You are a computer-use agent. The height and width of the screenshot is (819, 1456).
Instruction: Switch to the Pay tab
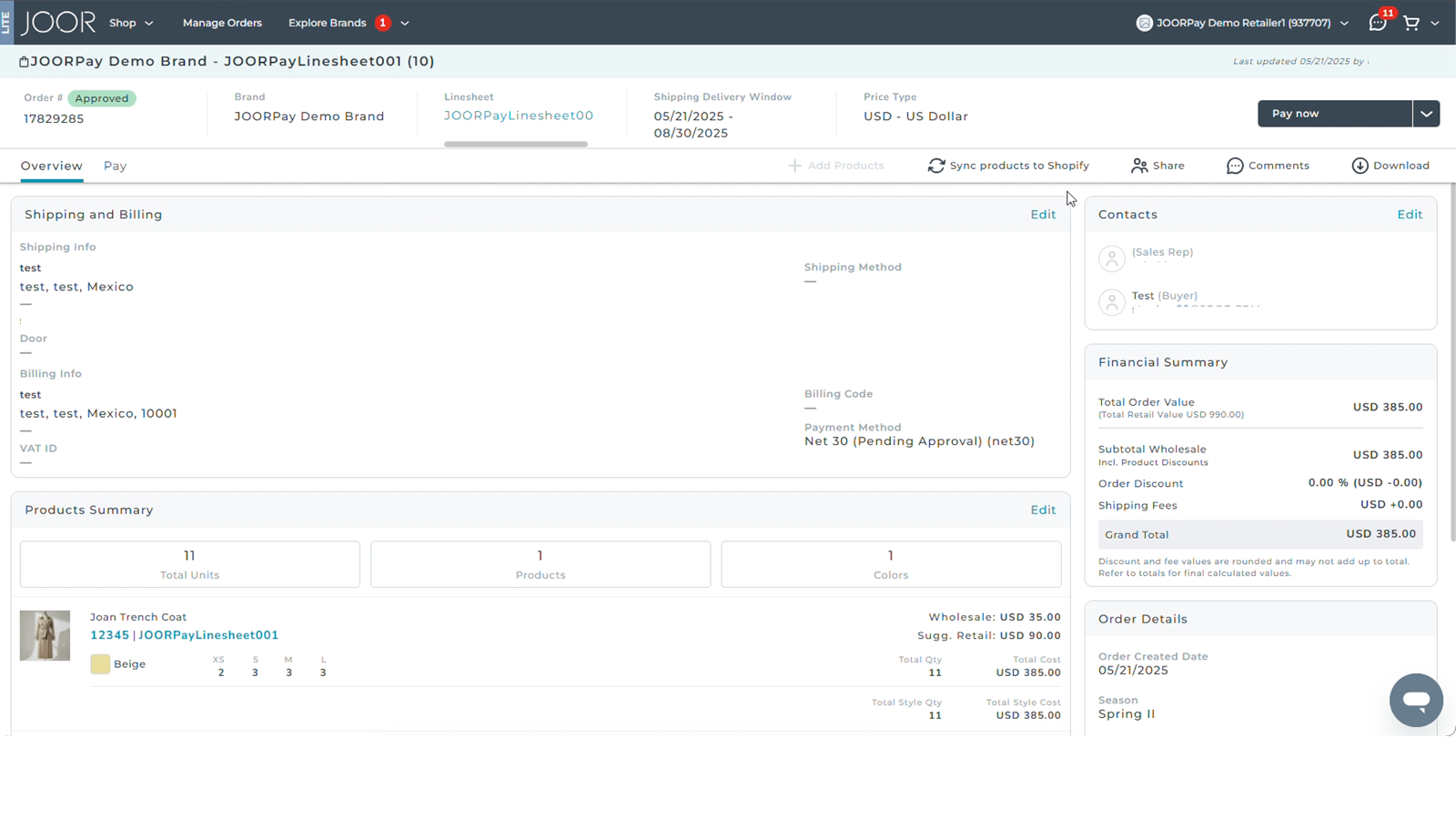click(x=115, y=166)
